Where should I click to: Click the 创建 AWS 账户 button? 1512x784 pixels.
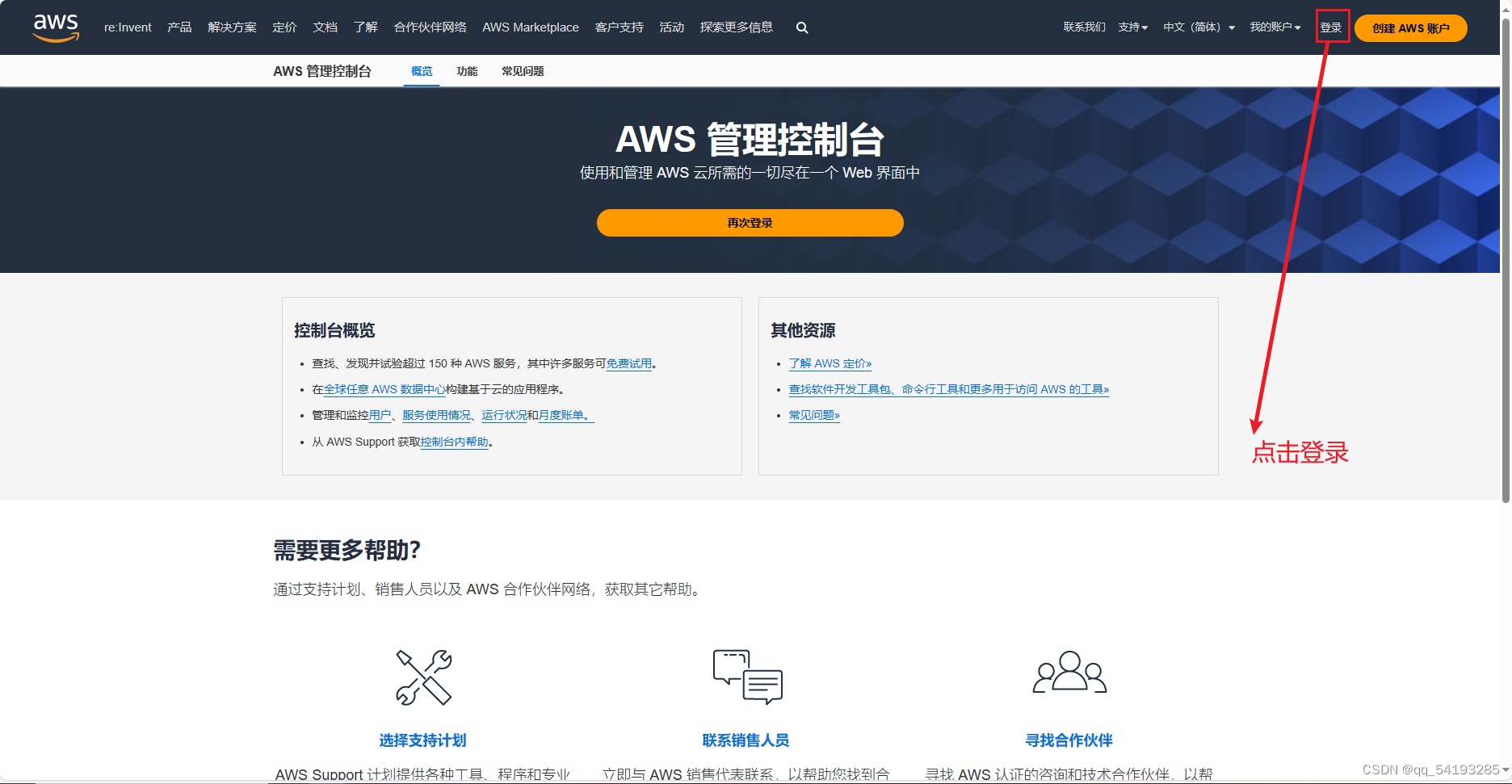1411,28
